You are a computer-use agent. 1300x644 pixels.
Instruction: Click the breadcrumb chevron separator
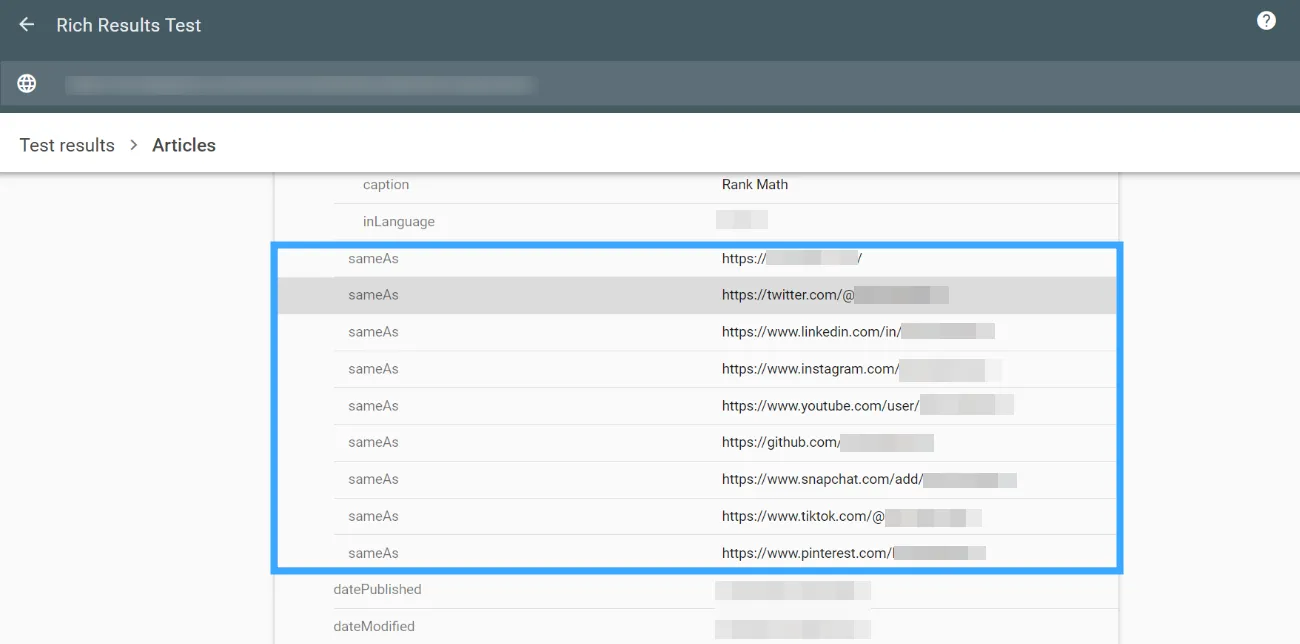click(x=134, y=145)
